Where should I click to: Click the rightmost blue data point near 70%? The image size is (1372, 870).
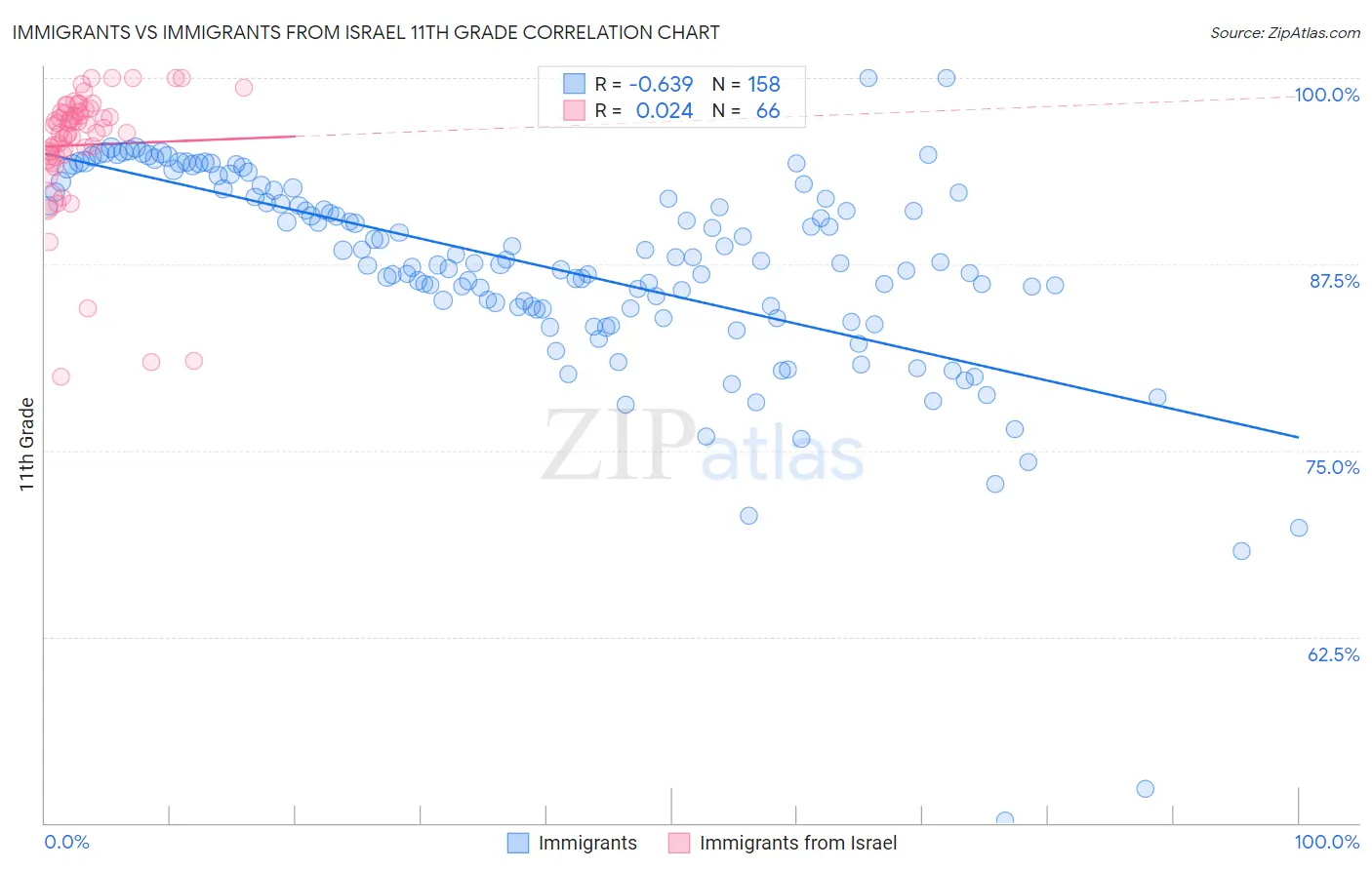(1299, 528)
